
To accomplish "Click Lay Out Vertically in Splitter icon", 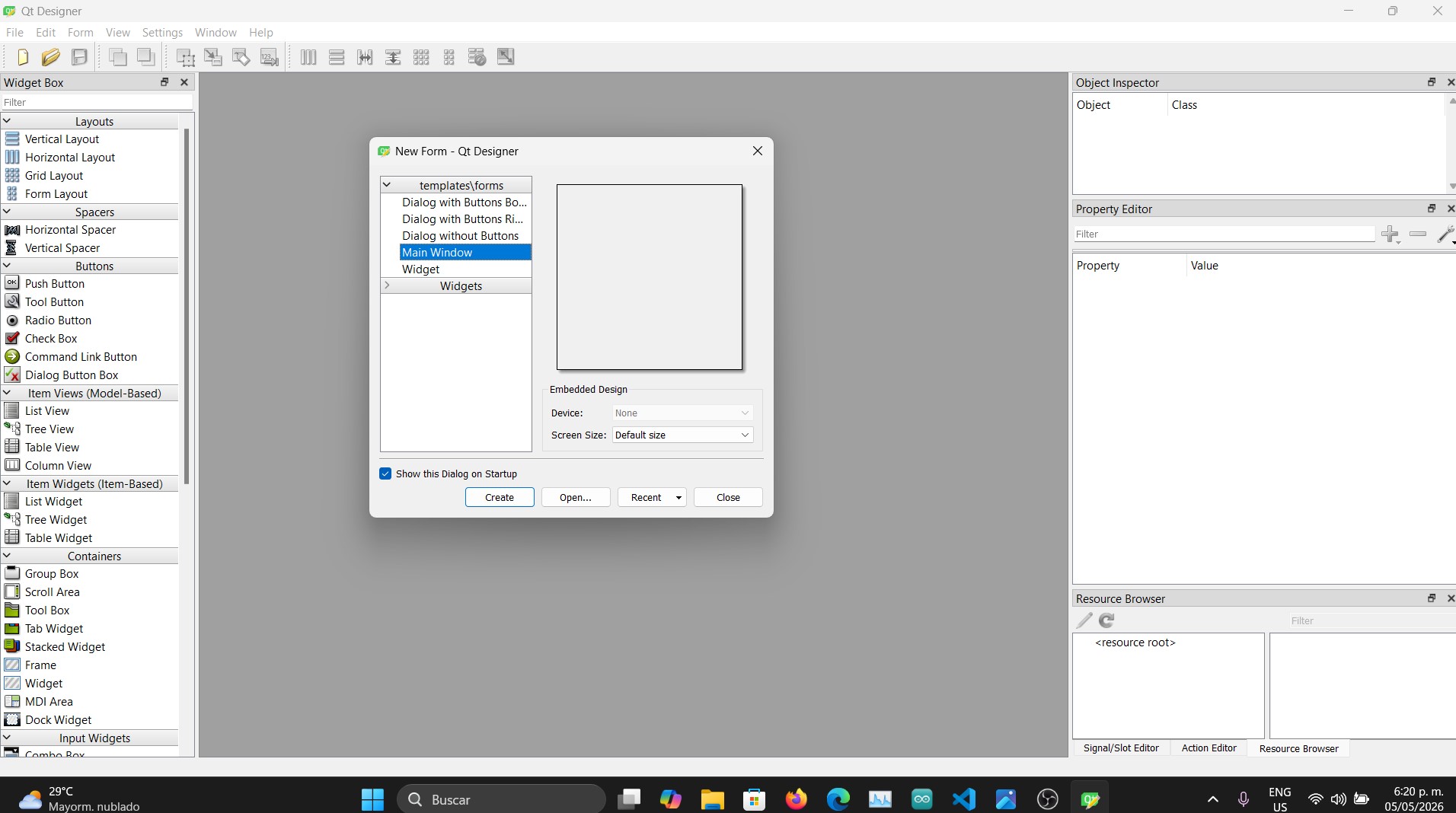I will (393, 57).
